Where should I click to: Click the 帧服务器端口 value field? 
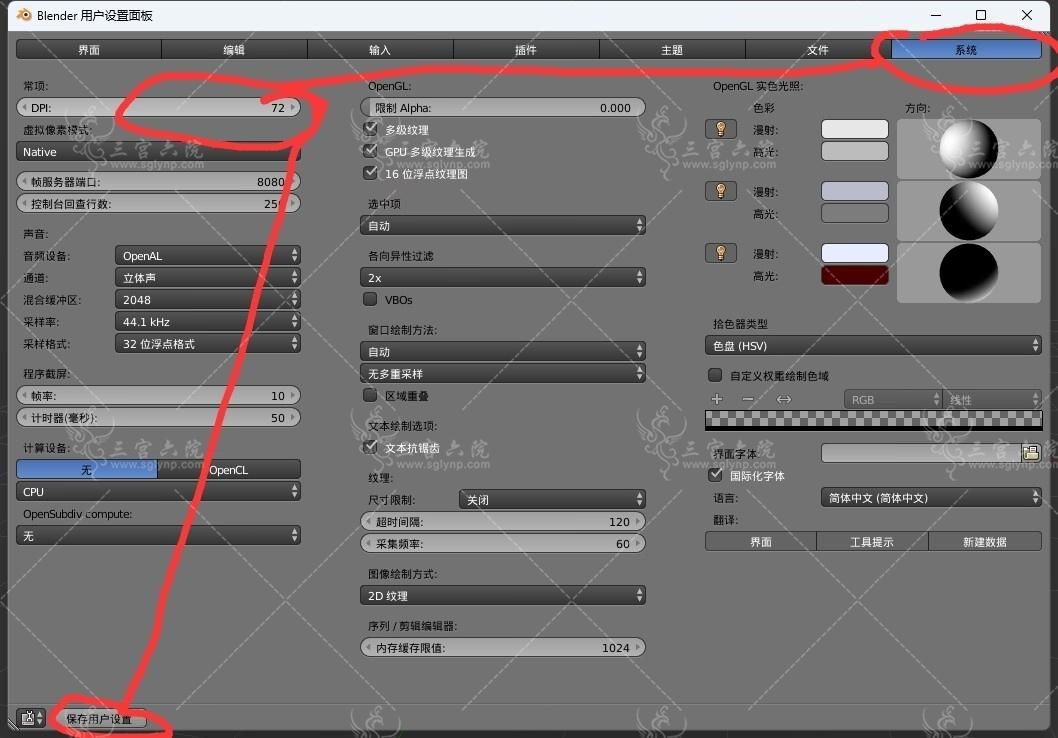159,181
